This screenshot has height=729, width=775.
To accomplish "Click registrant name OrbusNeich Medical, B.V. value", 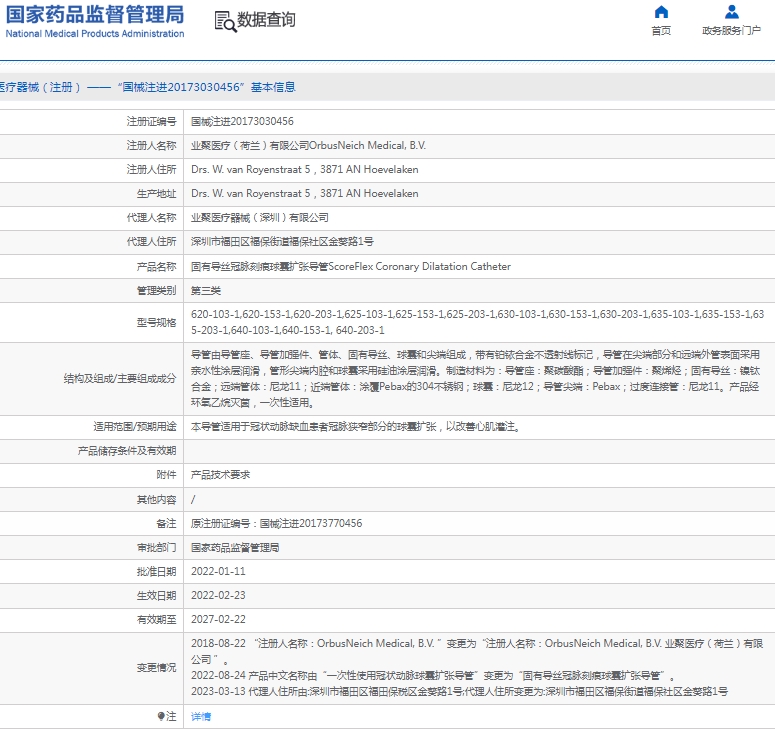I will pos(308,146).
